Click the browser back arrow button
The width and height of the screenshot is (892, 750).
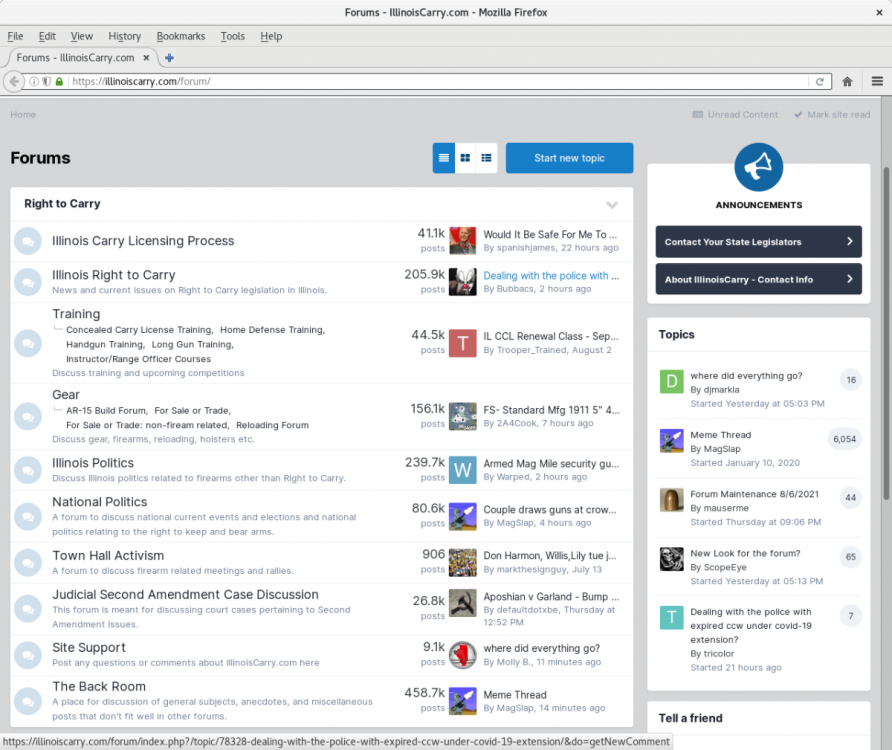coord(14,81)
